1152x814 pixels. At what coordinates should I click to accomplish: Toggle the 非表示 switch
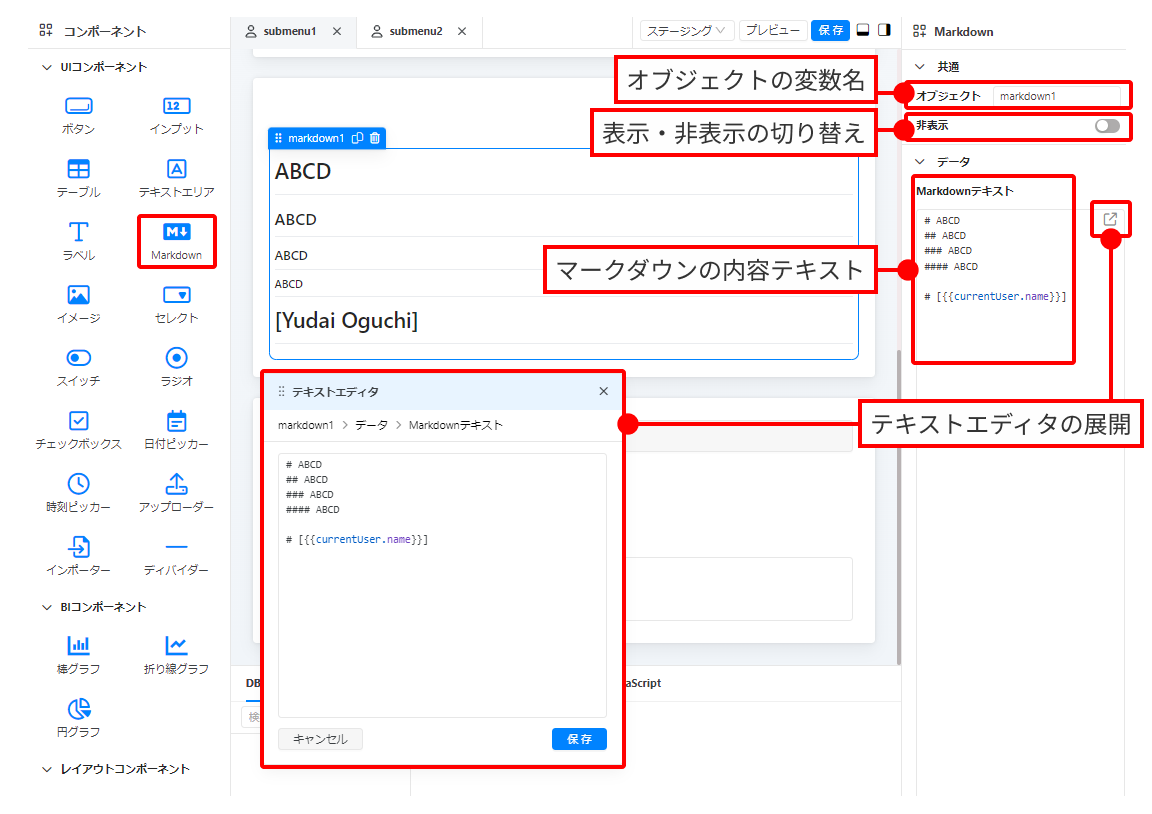tap(1106, 126)
